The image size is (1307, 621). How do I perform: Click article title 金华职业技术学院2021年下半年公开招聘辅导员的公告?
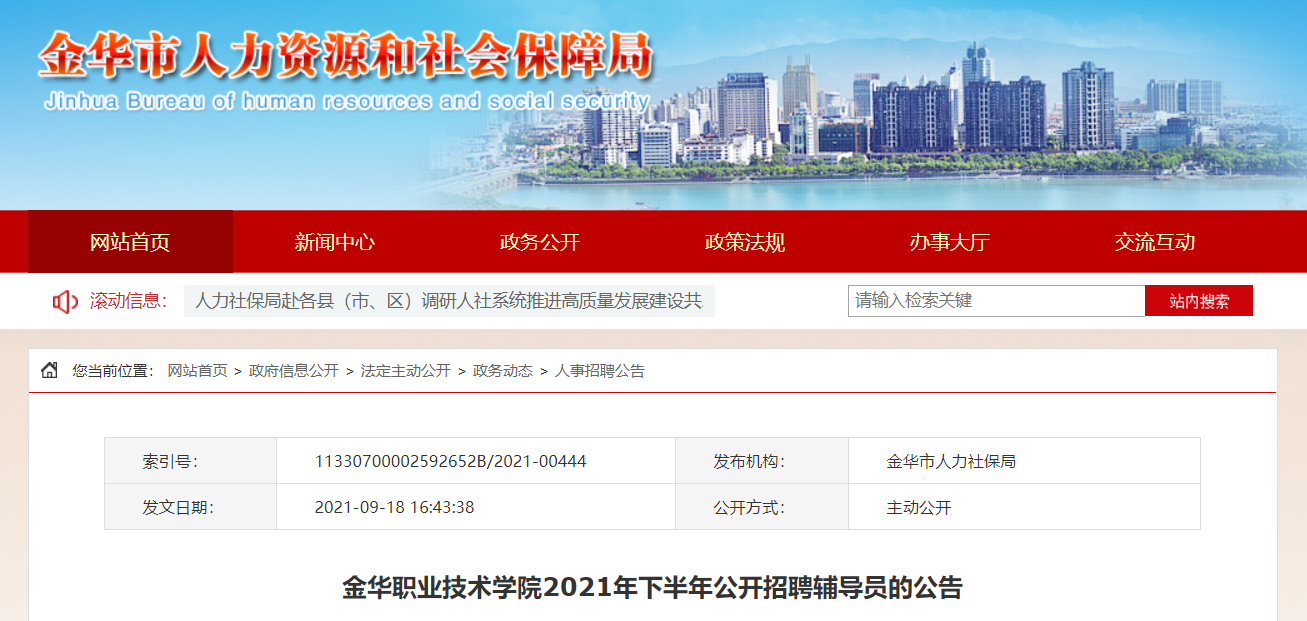tap(653, 587)
